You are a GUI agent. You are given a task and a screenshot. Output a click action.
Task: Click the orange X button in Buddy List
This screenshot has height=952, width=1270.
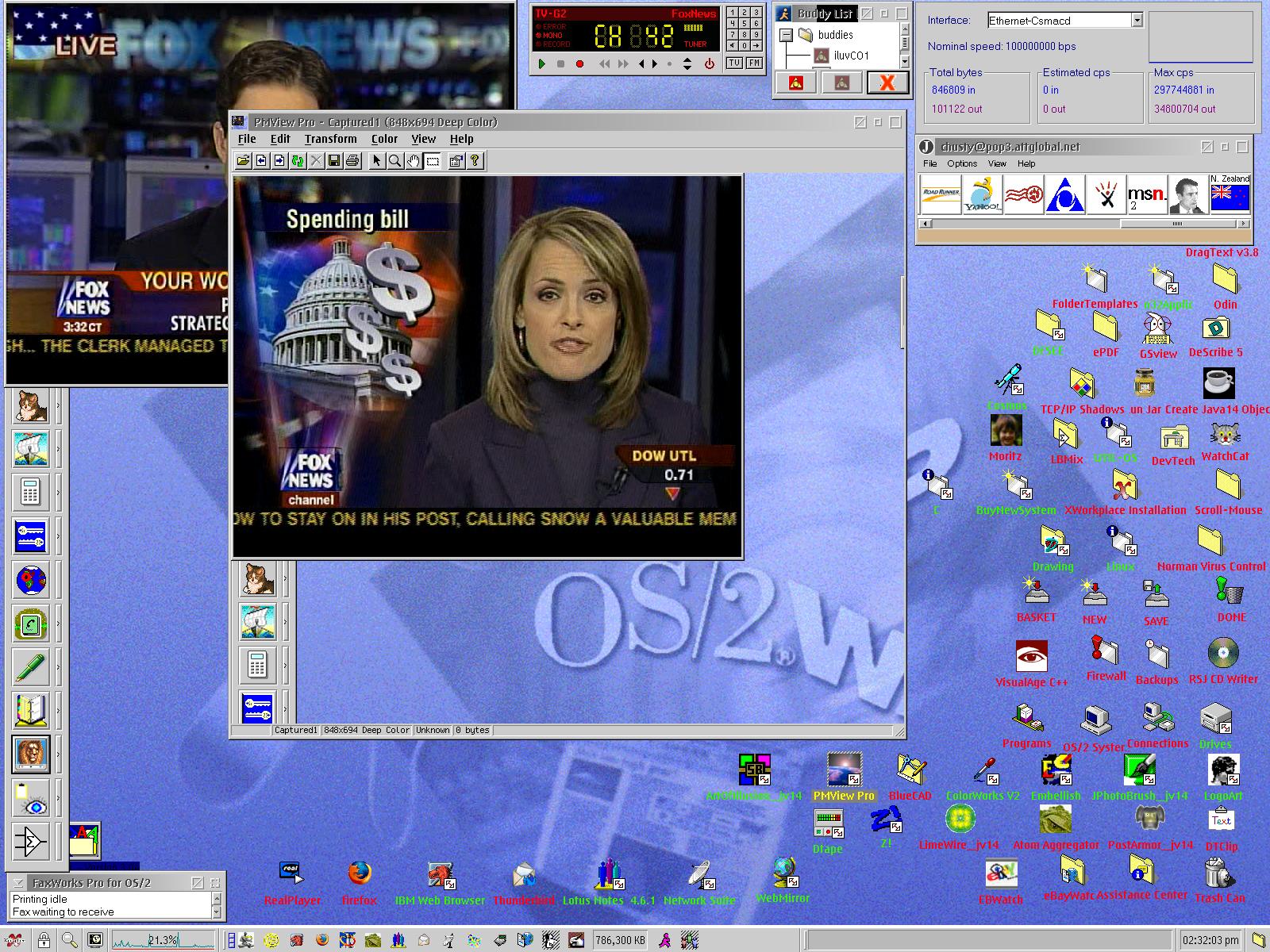click(x=887, y=83)
